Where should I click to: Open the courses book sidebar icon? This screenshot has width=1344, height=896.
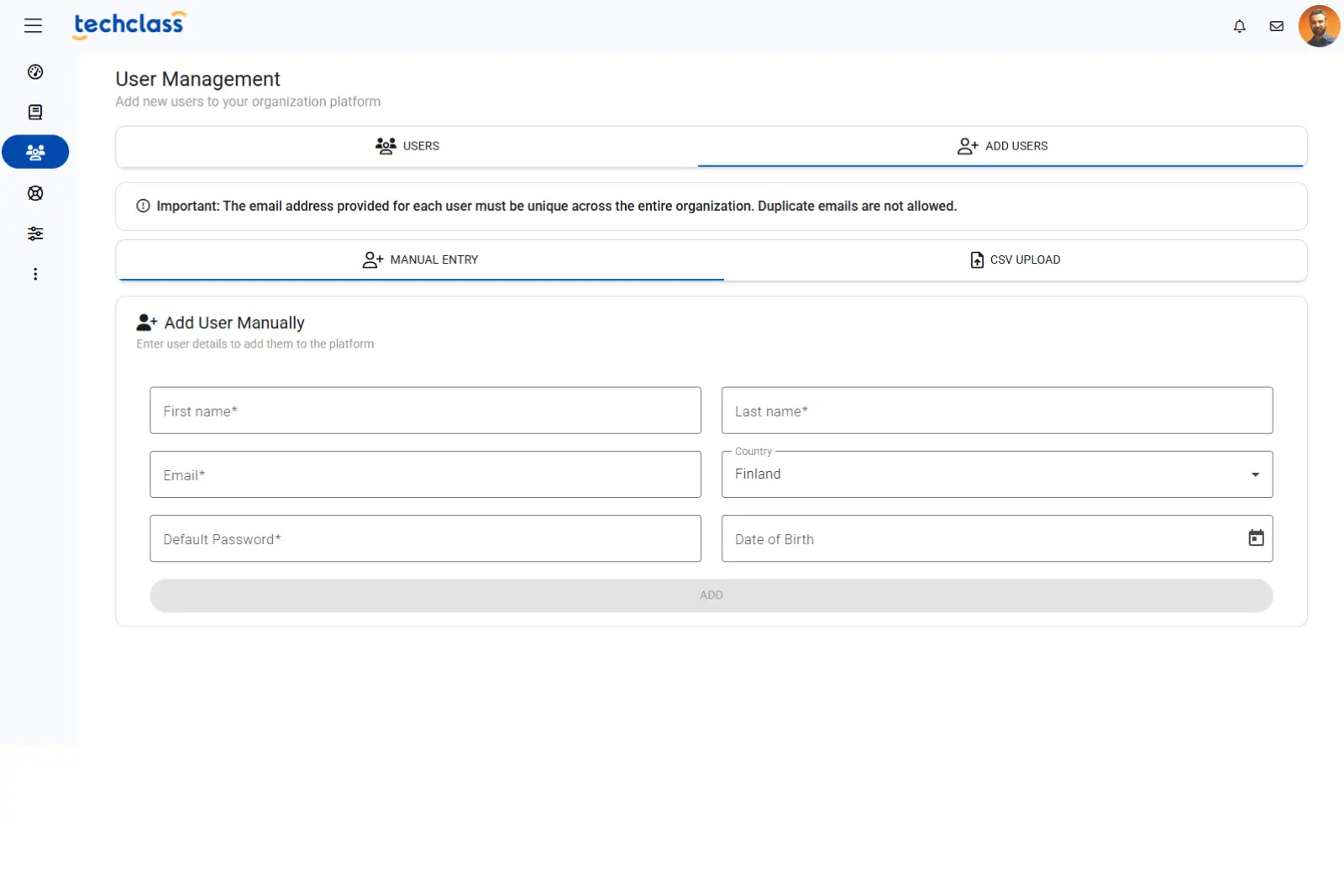[x=35, y=113]
